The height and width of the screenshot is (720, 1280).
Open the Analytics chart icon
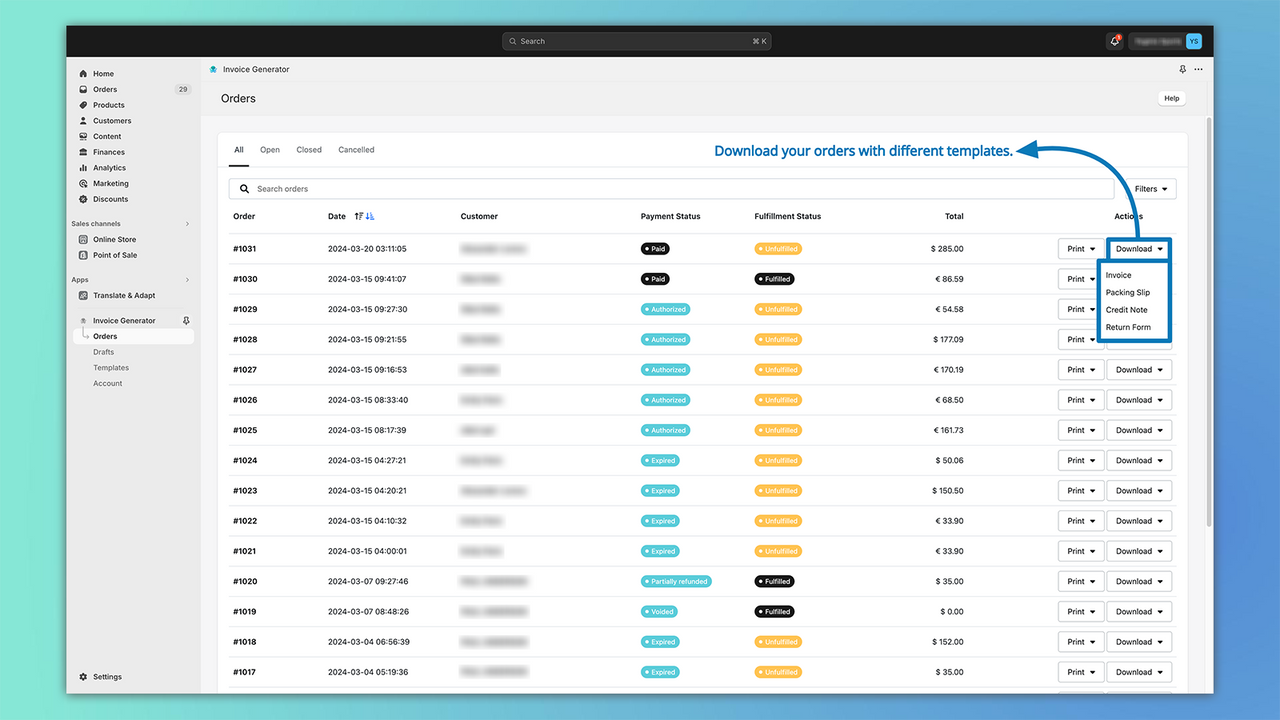(x=84, y=168)
